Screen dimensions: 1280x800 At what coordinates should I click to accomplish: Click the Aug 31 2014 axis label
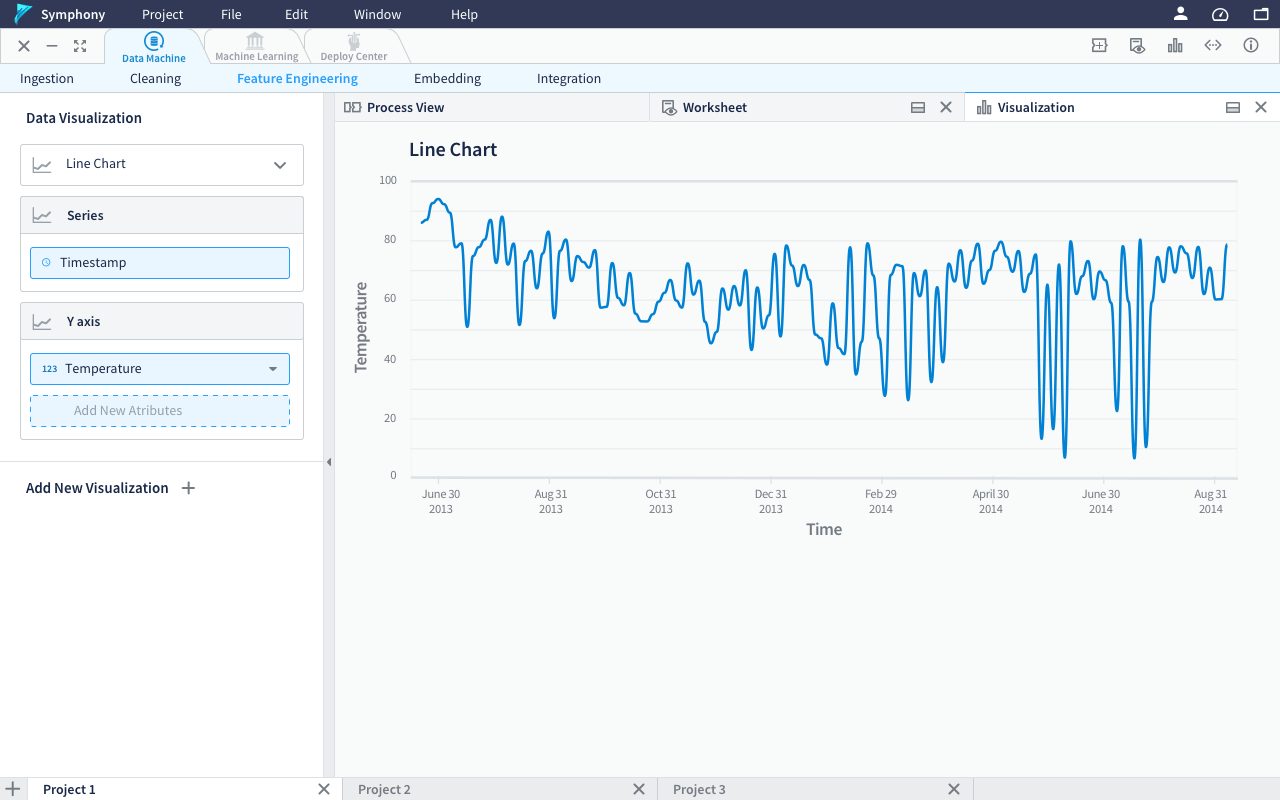(1211, 501)
